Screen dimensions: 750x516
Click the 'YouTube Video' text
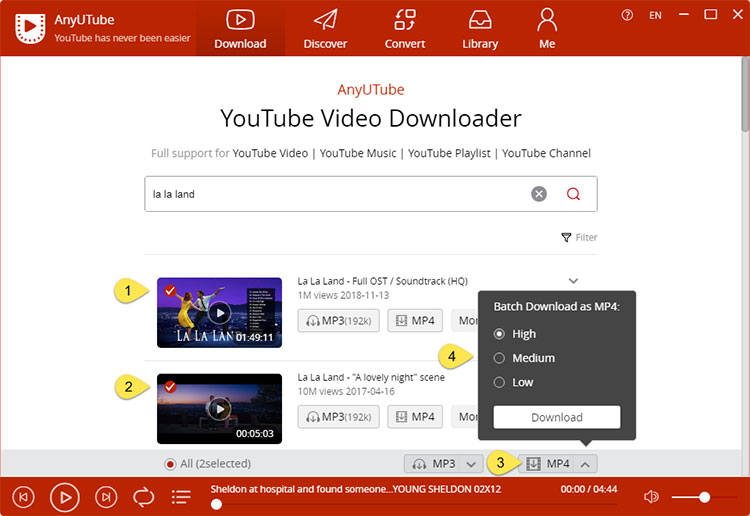pyautogui.click(x=270, y=154)
